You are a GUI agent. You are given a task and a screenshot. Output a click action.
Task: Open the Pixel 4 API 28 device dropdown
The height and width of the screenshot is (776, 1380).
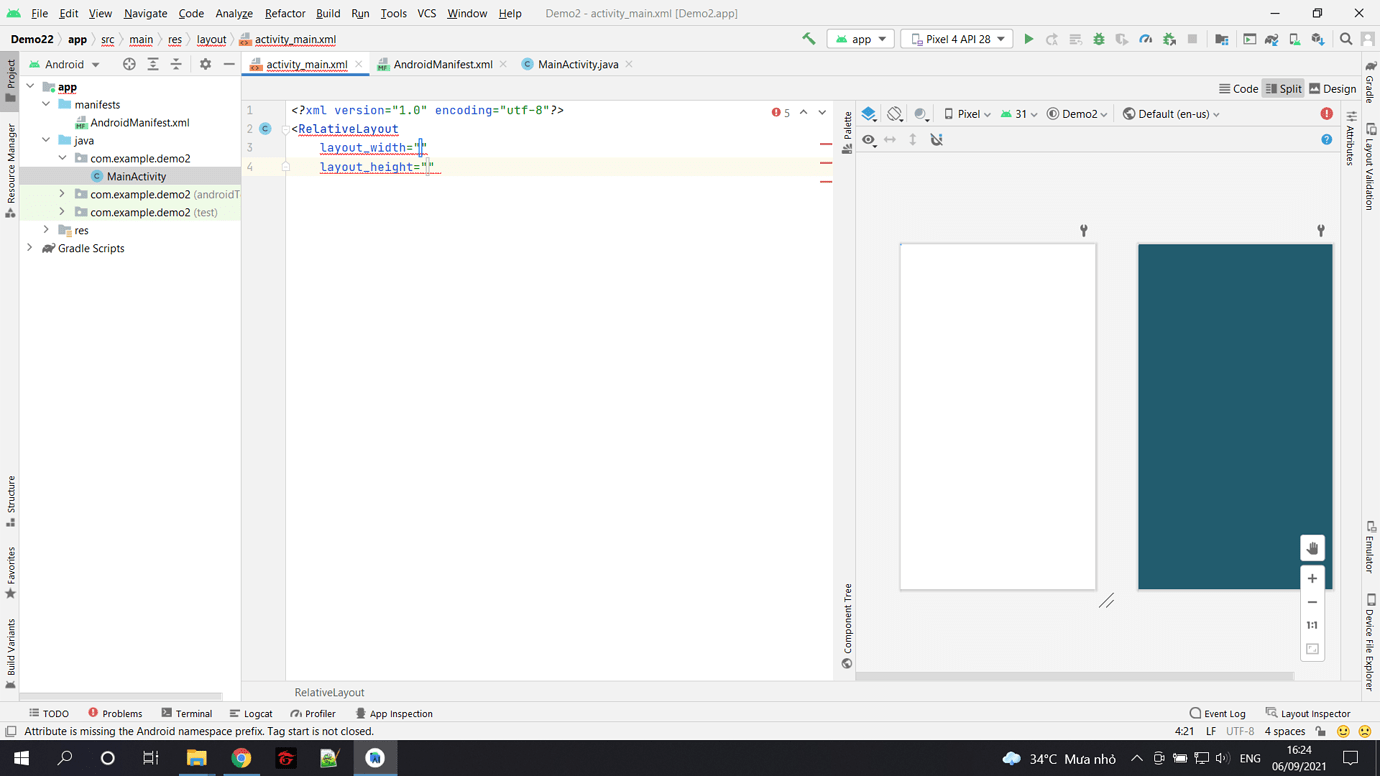point(956,37)
